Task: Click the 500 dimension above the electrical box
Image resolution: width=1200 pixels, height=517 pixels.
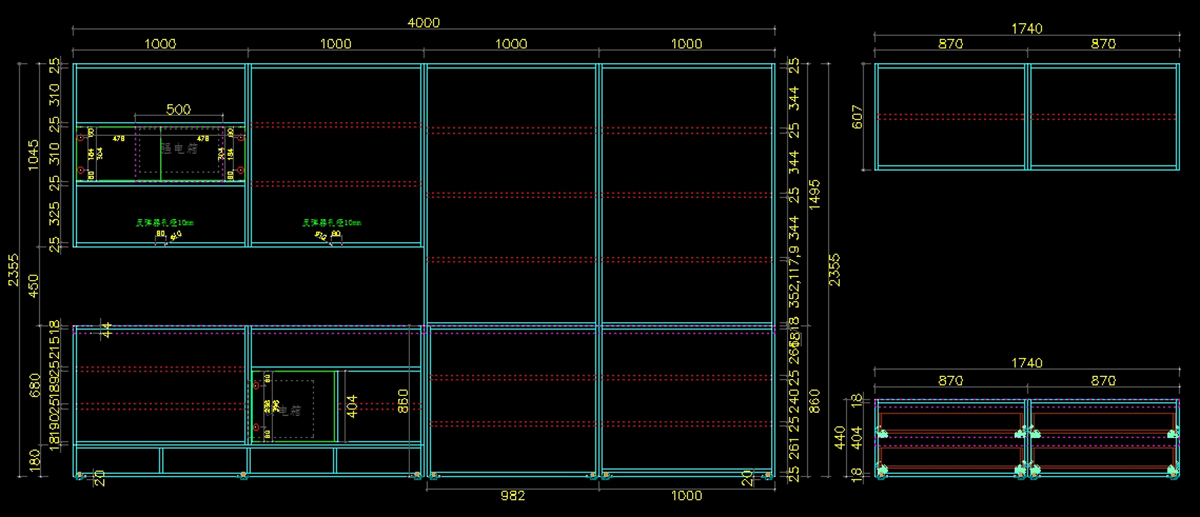Action: point(178,110)
